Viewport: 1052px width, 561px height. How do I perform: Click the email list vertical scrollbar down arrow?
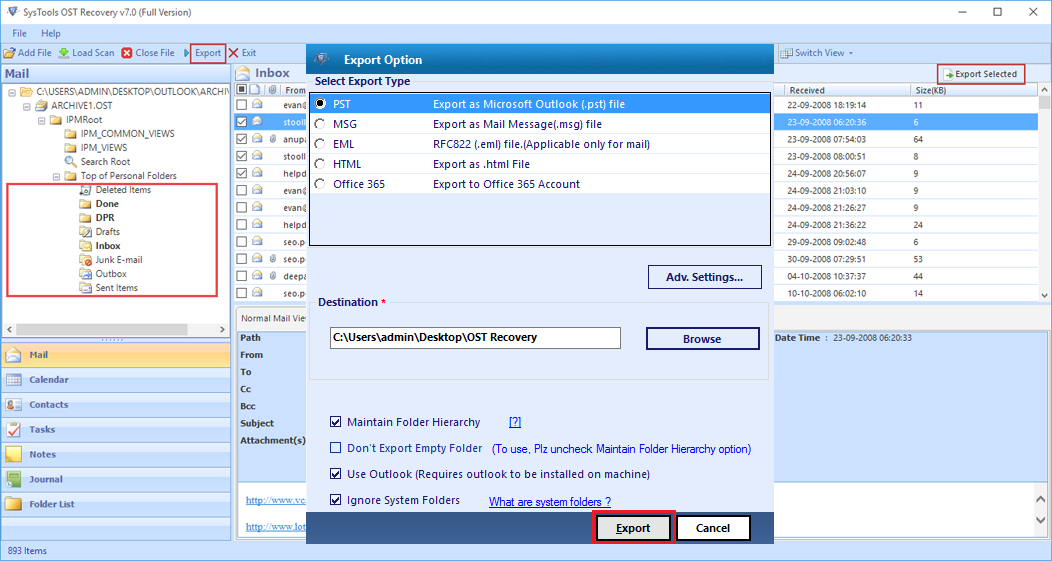[1044, 295]
